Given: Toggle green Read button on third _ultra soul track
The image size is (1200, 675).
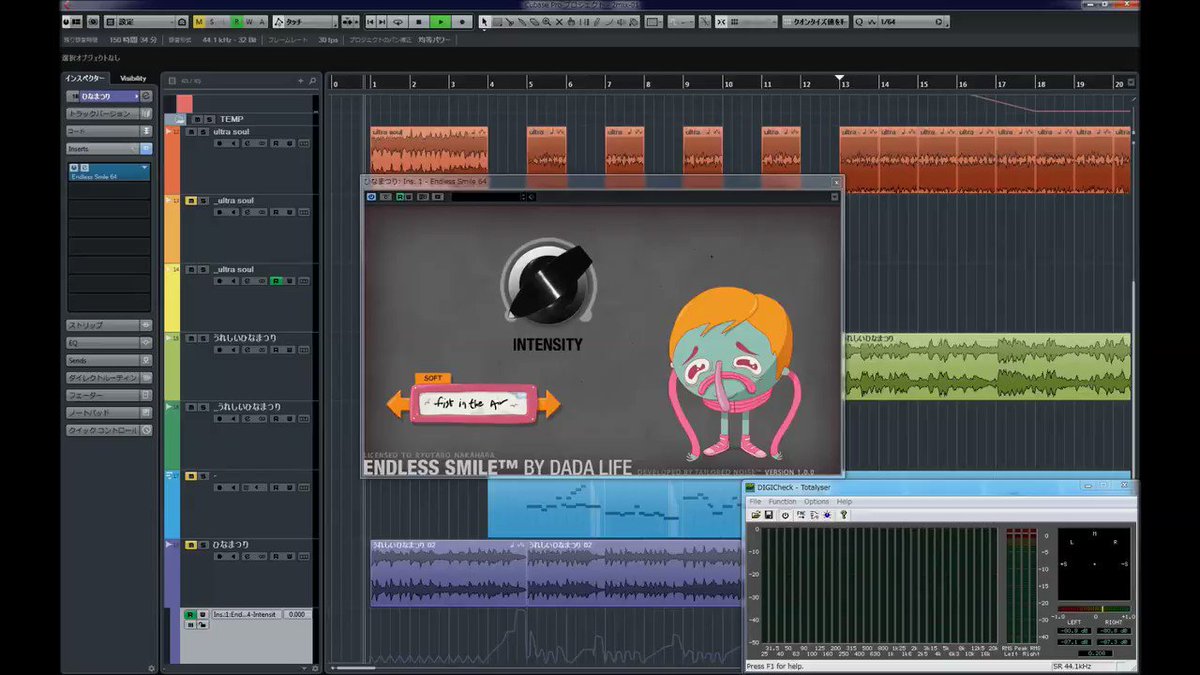Looking at the screenshot, I should (x=275, y=282).
